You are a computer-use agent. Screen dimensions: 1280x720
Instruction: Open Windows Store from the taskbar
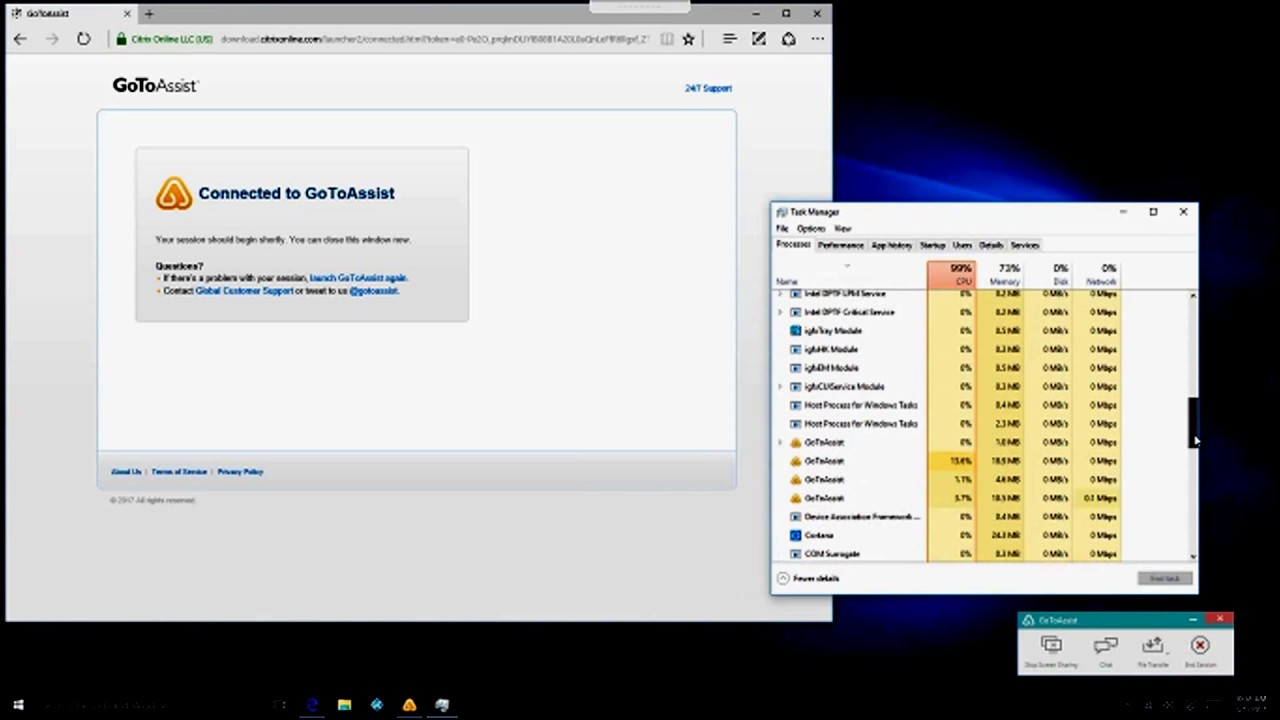click(x=376, y=705)
